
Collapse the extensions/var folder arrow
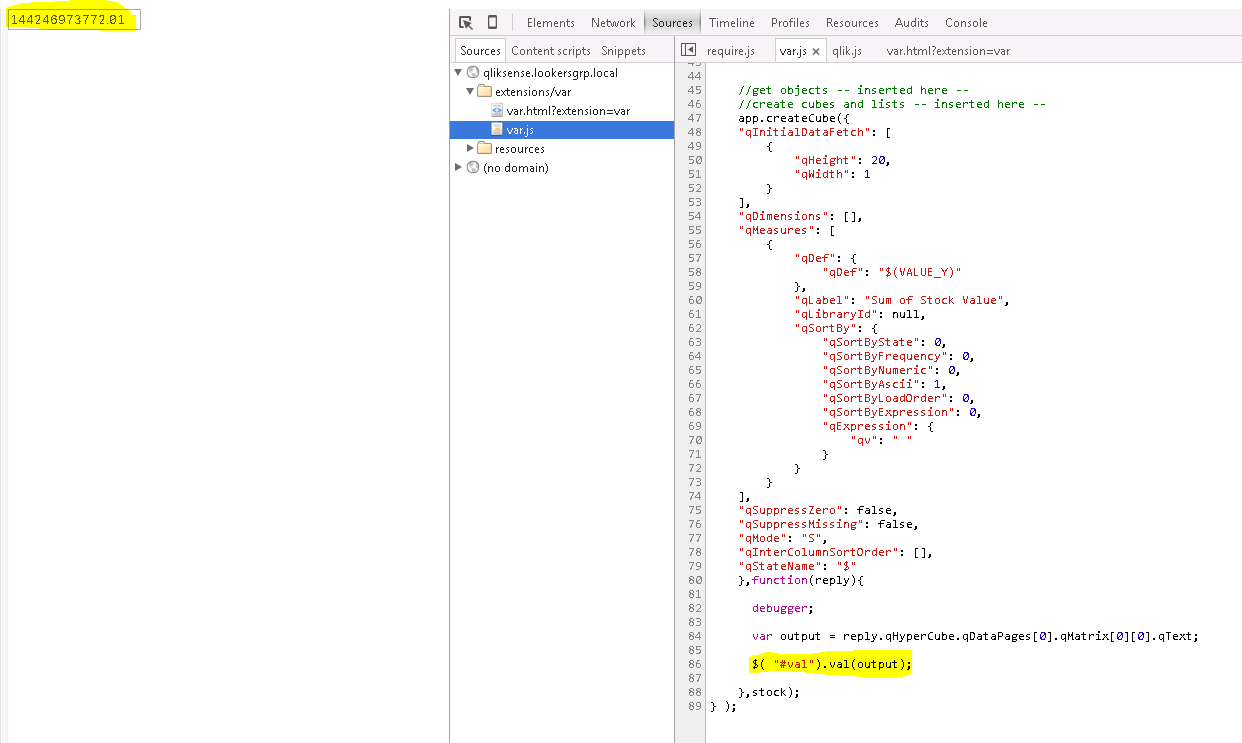pyautogui.click(x=470, y=92)
